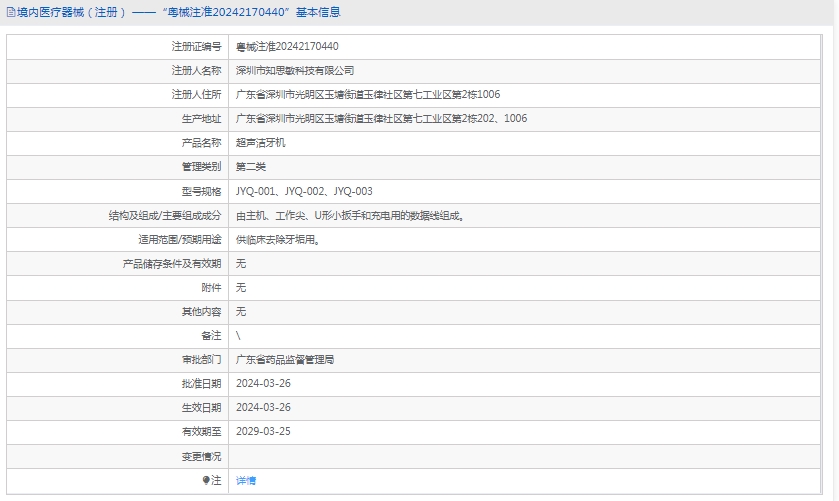
Task: Click the 生效日期 value 2024-03-26
Action: click(263, 407)
